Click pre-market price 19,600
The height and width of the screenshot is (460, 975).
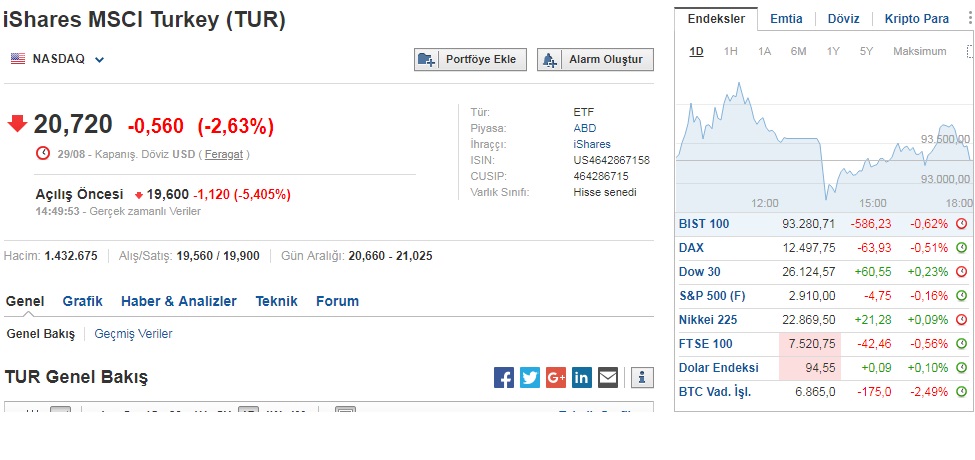tap(168, 195)
